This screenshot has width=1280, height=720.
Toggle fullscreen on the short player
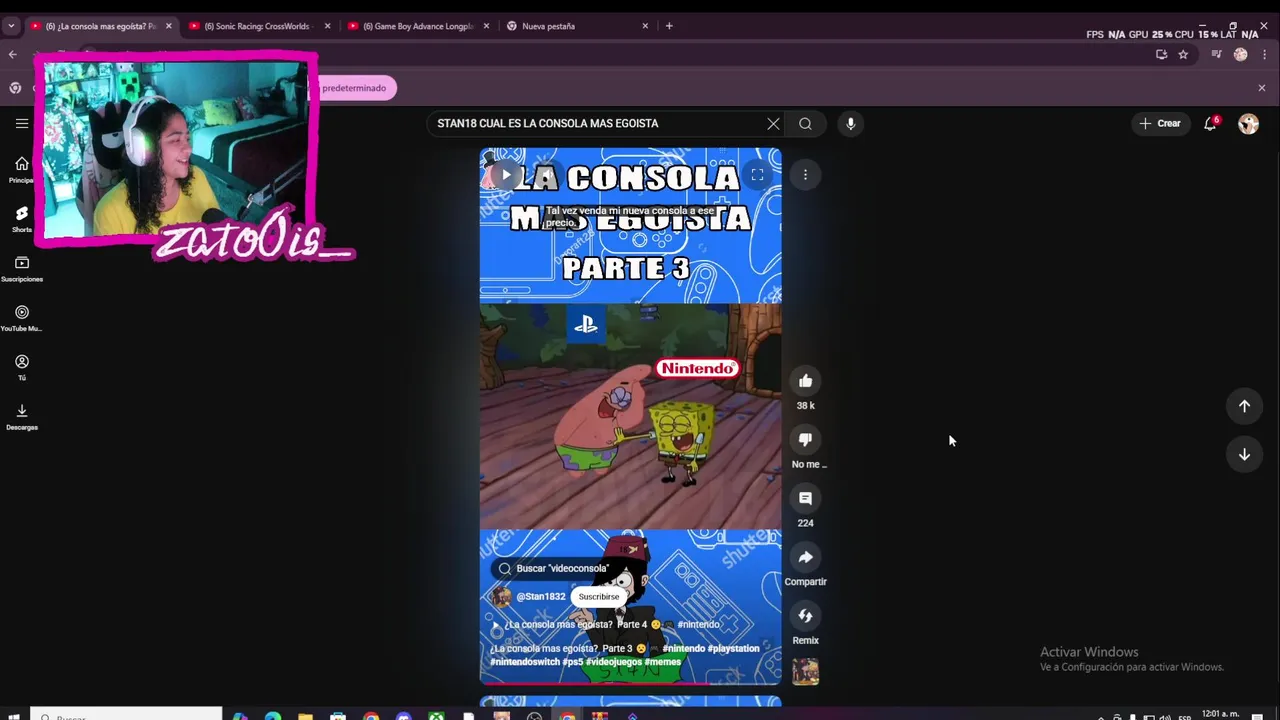[757, 175]
